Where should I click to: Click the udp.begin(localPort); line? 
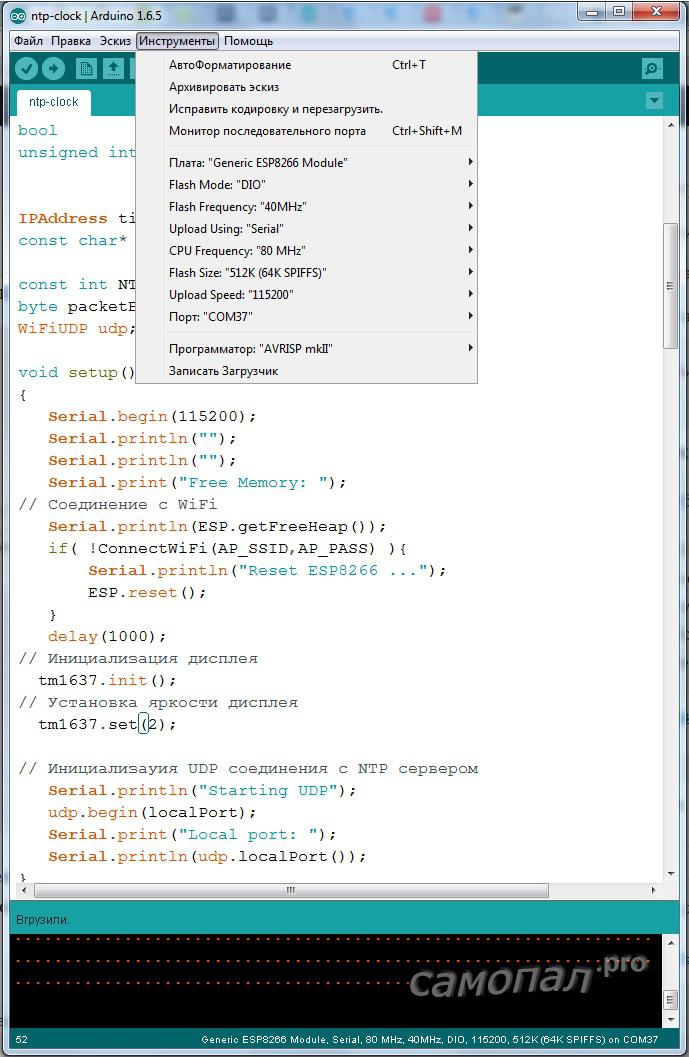tap(152, 812)
